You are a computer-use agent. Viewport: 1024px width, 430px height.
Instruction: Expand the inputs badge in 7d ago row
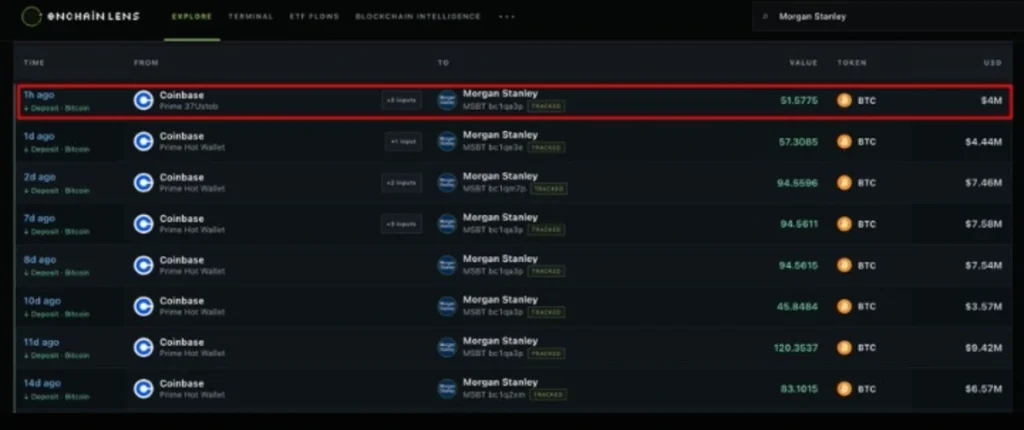click(x=402, y=224)
